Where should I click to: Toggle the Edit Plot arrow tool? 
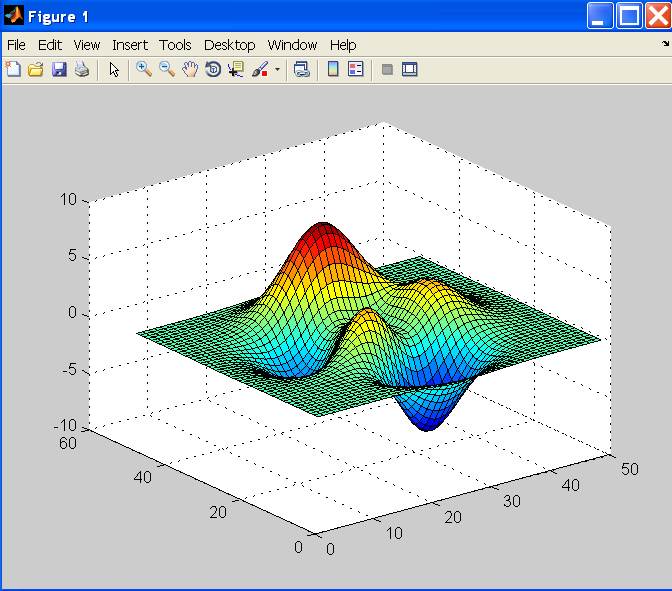pos(114,70)
